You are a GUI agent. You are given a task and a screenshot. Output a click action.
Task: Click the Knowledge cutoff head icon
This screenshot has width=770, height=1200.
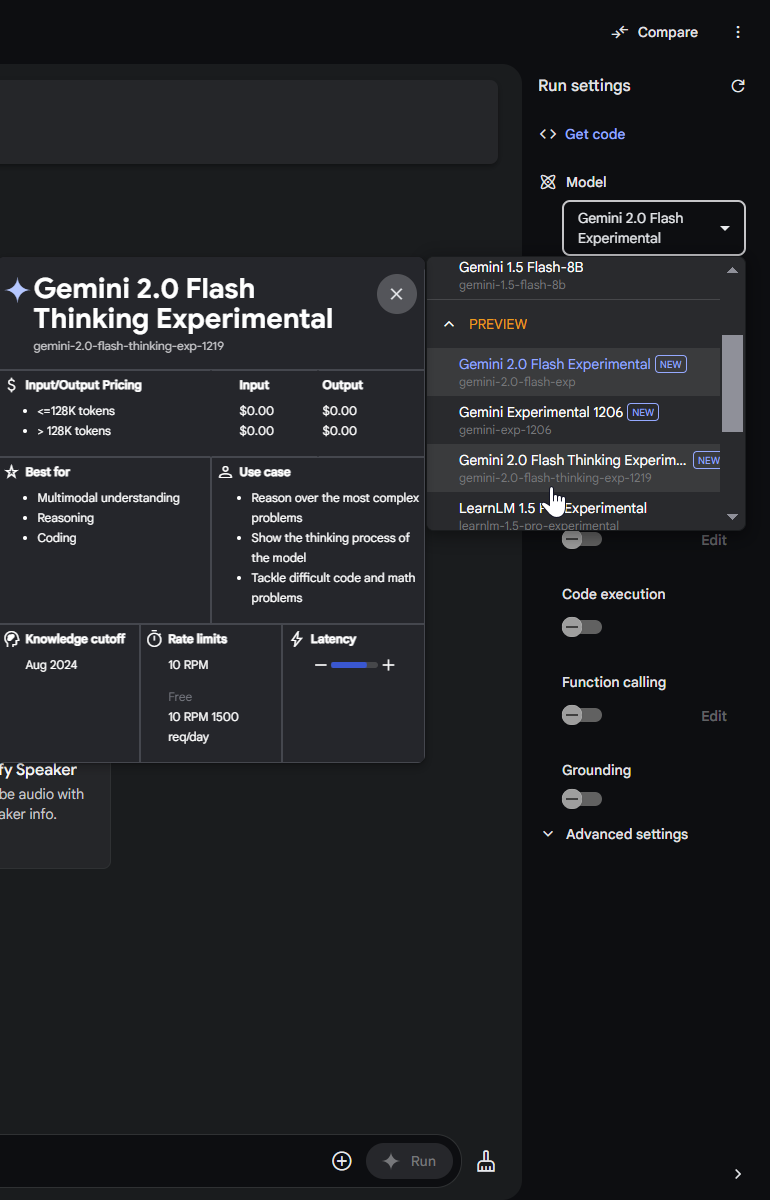point(12,639)
